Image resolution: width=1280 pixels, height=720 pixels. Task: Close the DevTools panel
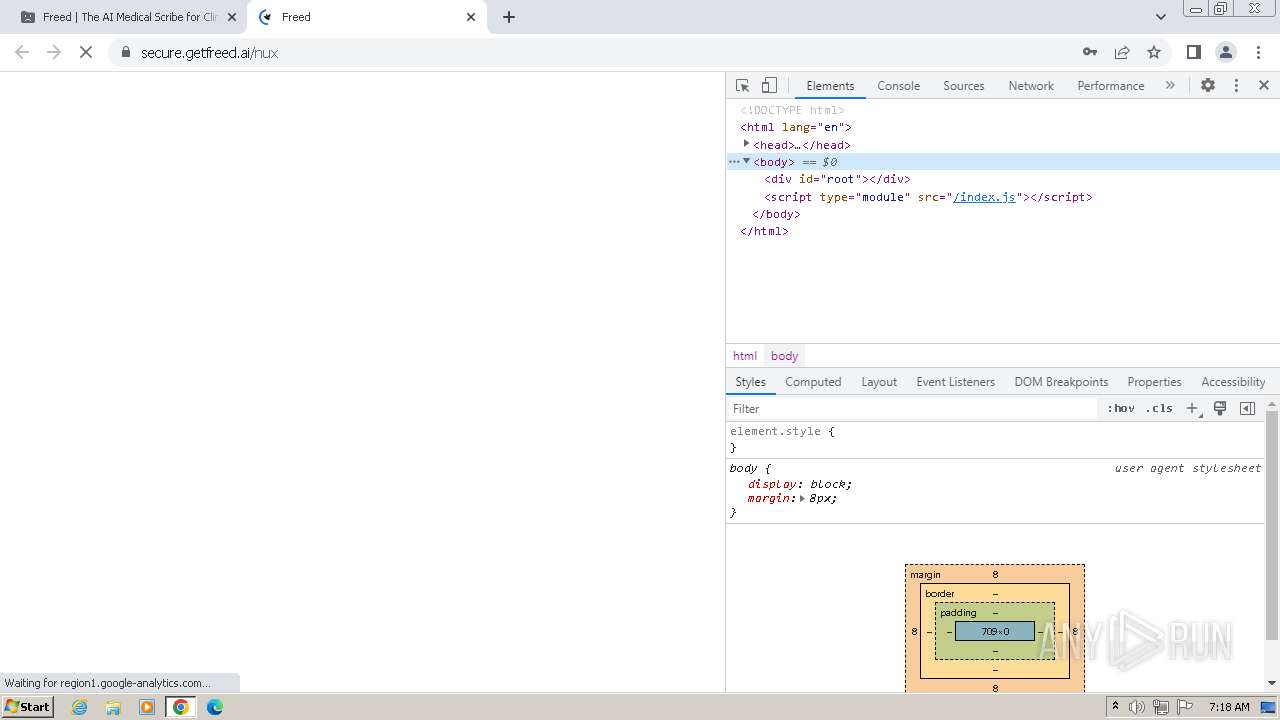pos(1264,86)
